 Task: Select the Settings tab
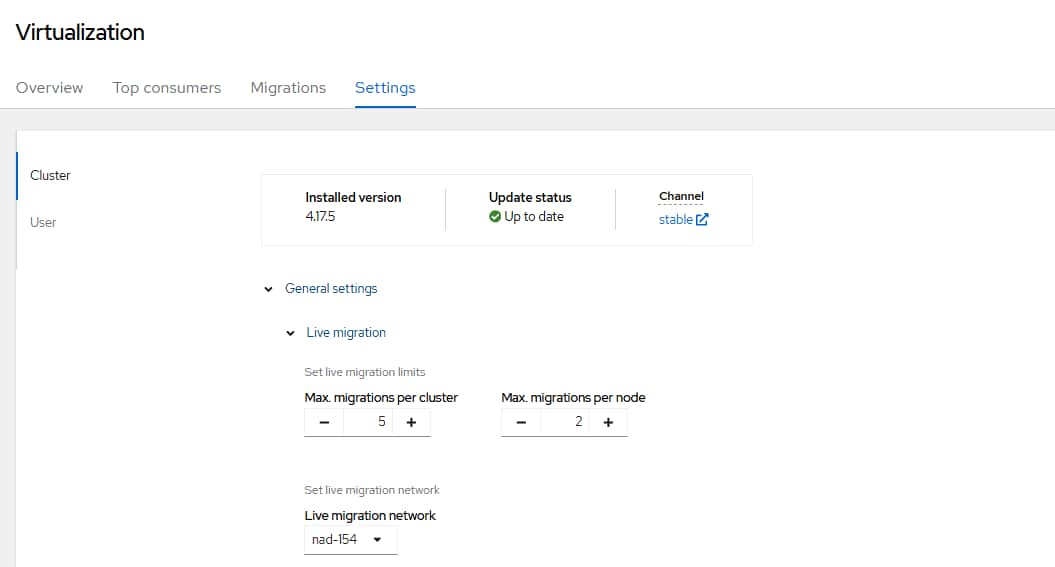pos(385,87)
